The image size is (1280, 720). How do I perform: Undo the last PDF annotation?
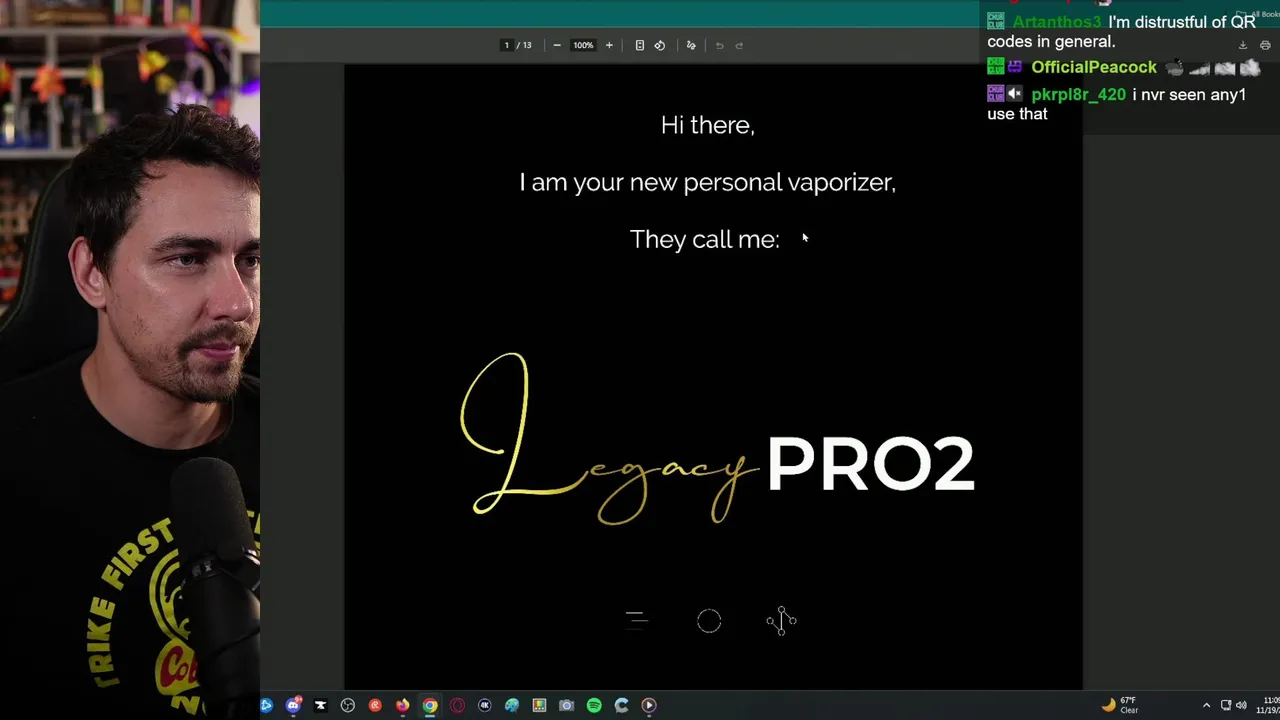[x=719, y=45]
